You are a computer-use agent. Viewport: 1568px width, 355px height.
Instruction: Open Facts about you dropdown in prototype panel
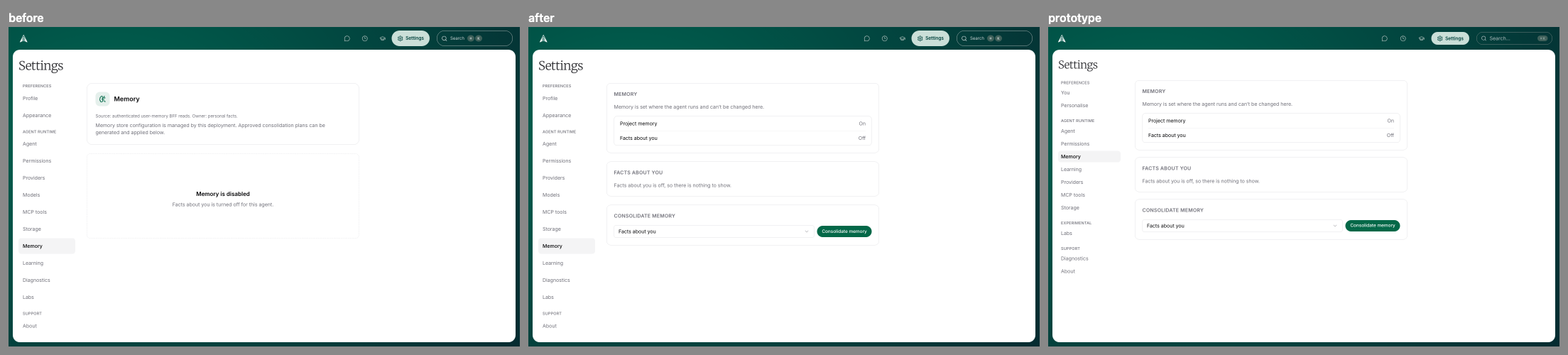point(1242,226)
